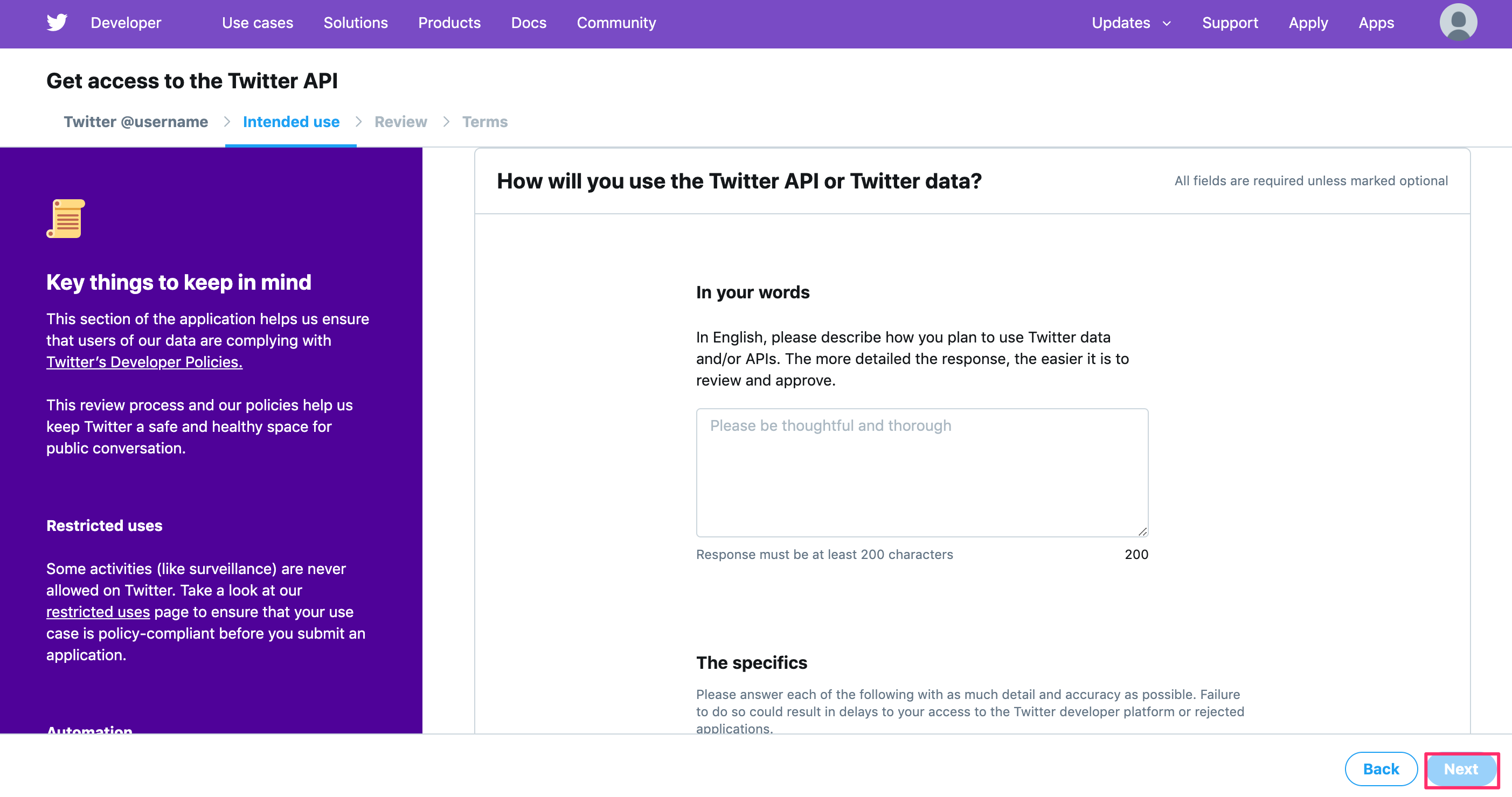Click the Next button

(x=1461, y=769)
